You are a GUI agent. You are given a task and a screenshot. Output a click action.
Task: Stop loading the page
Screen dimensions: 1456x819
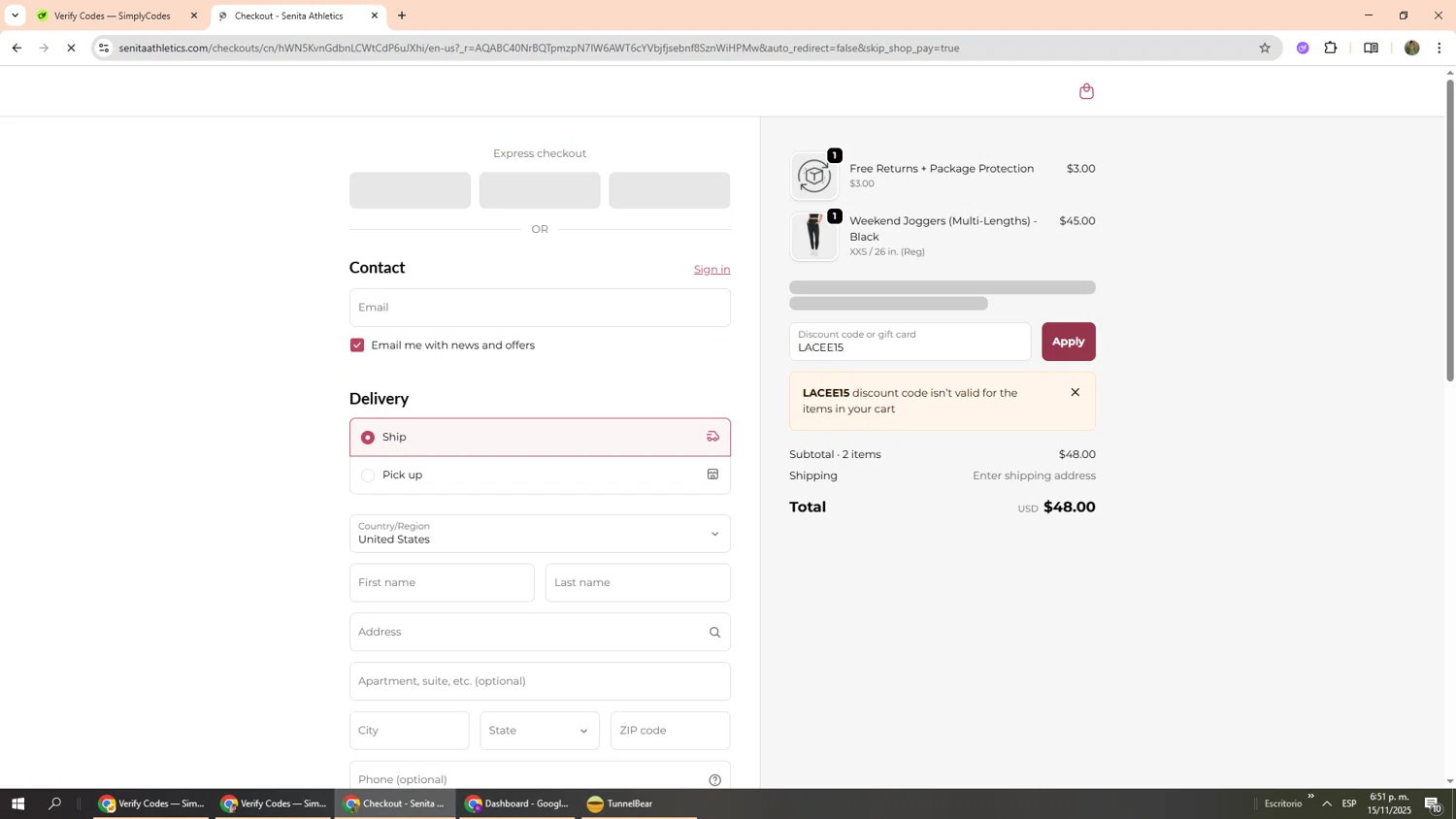coord(71,48)
